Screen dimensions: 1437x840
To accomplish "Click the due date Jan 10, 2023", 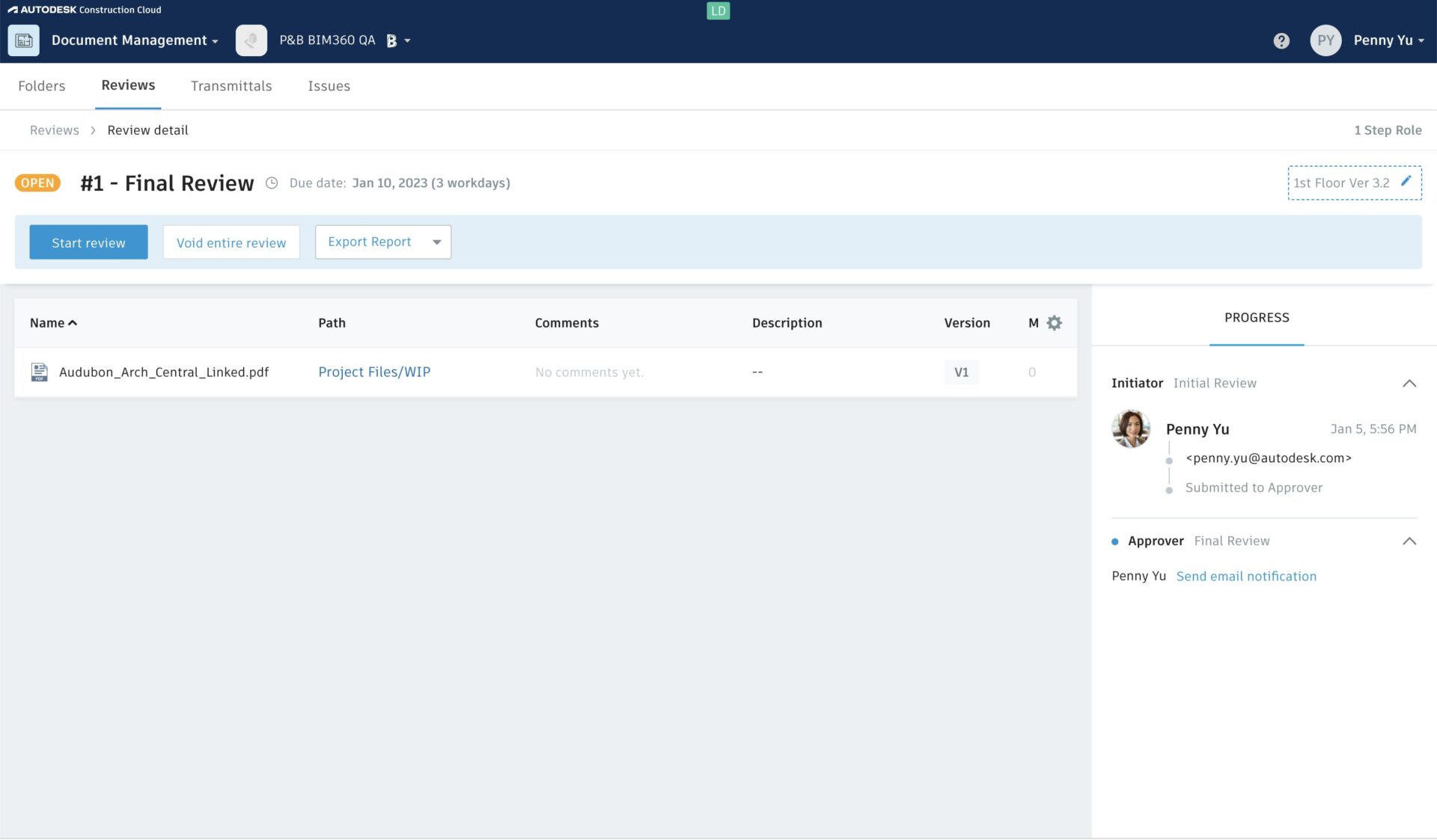I will pos(431,183).
